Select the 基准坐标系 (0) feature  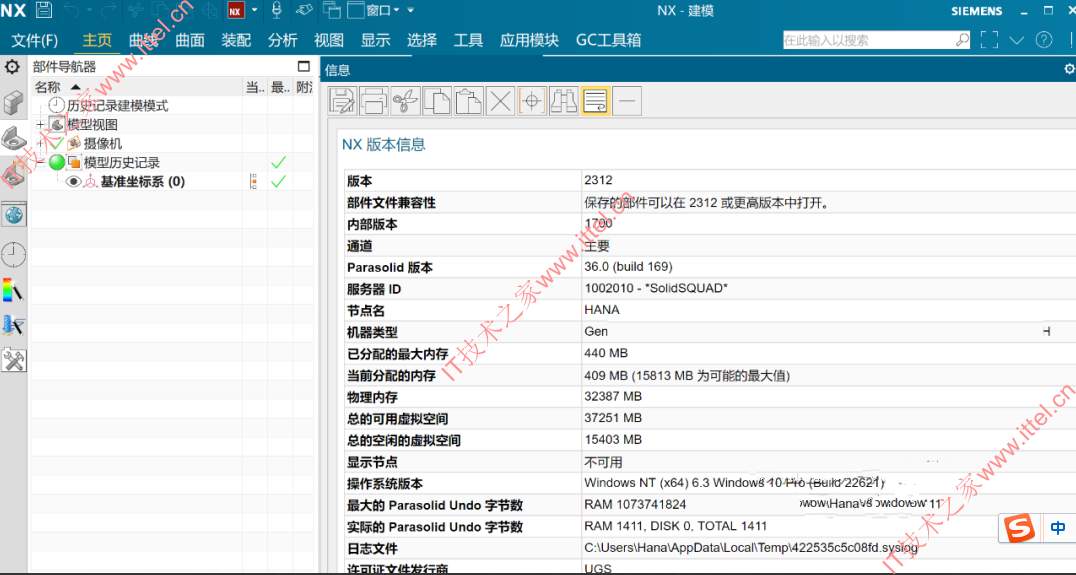click(x=143, y=182)
